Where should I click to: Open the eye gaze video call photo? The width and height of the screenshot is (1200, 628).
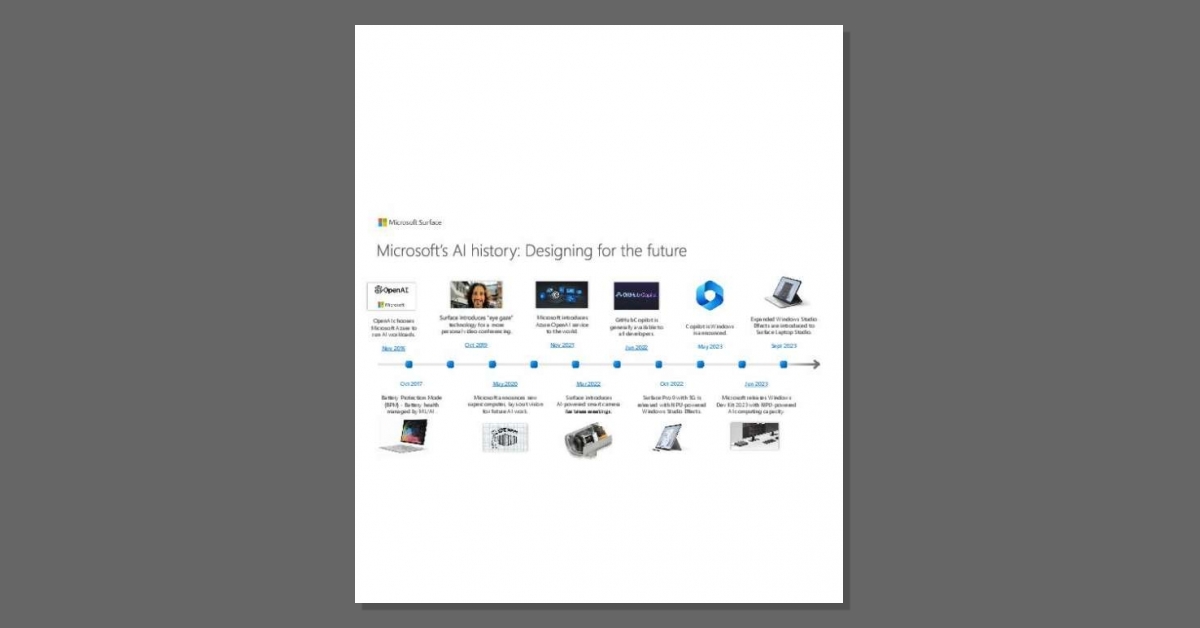[x=476, y=295]
